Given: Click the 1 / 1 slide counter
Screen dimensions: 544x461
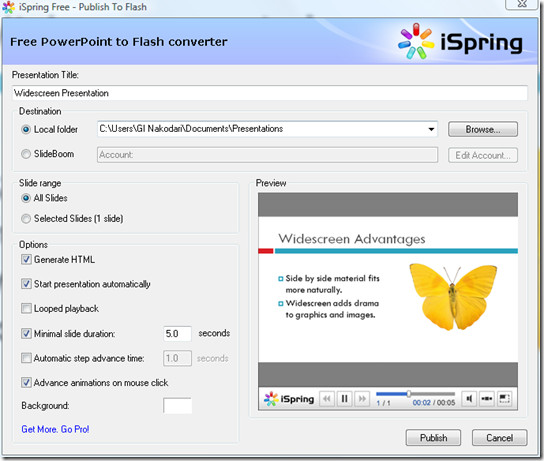Looking at the screenshot, I should click(x=383, y=403).
